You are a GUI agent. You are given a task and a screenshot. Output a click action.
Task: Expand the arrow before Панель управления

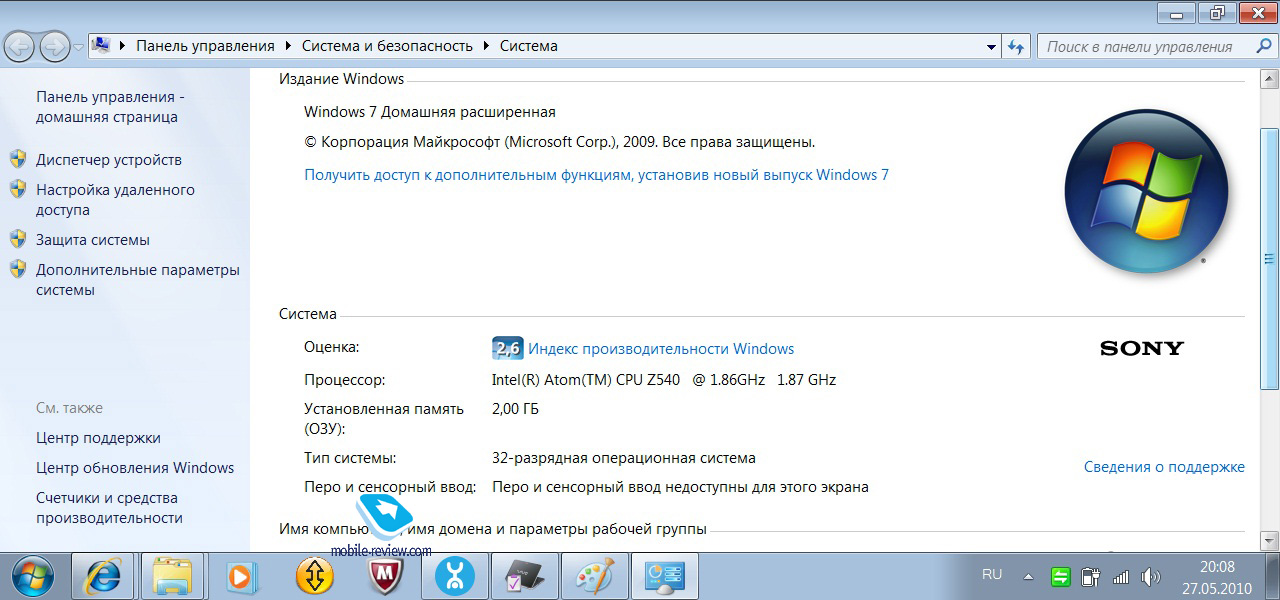pyautogui.click(x=123, y=46)
